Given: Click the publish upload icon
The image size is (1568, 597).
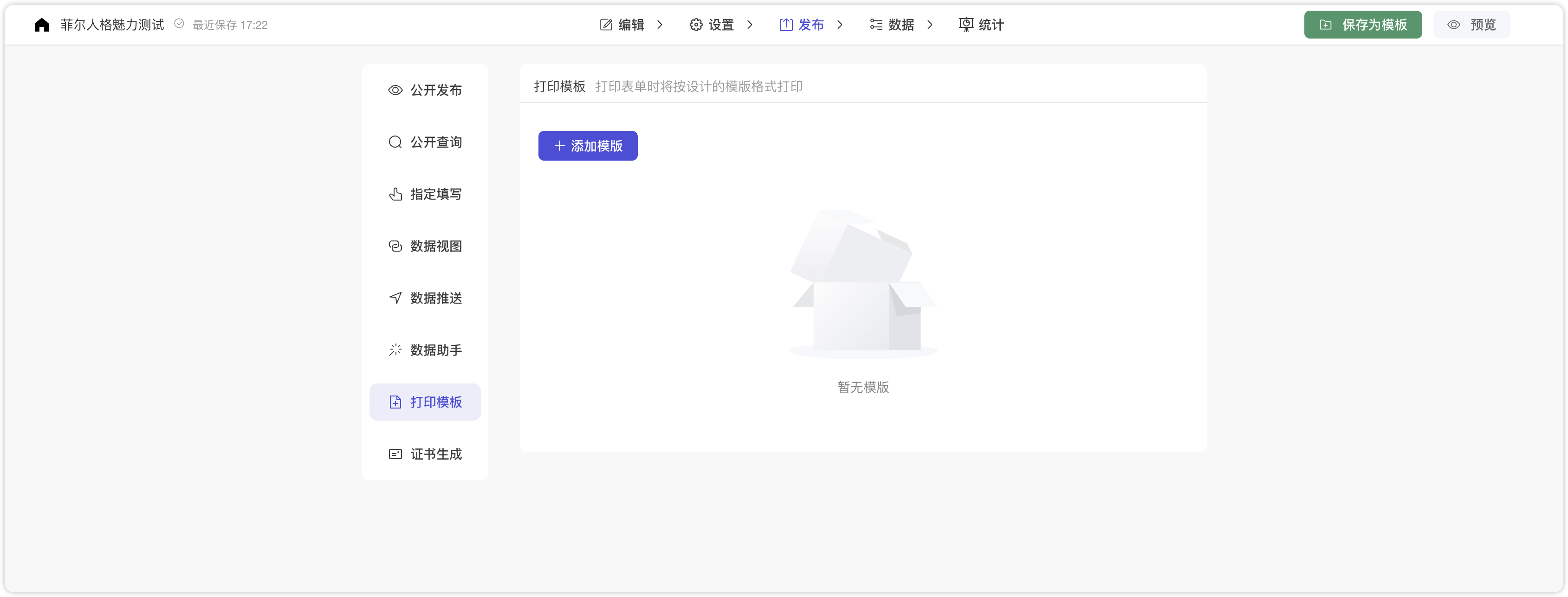Looking at the screenshot, I should [786, 24].
